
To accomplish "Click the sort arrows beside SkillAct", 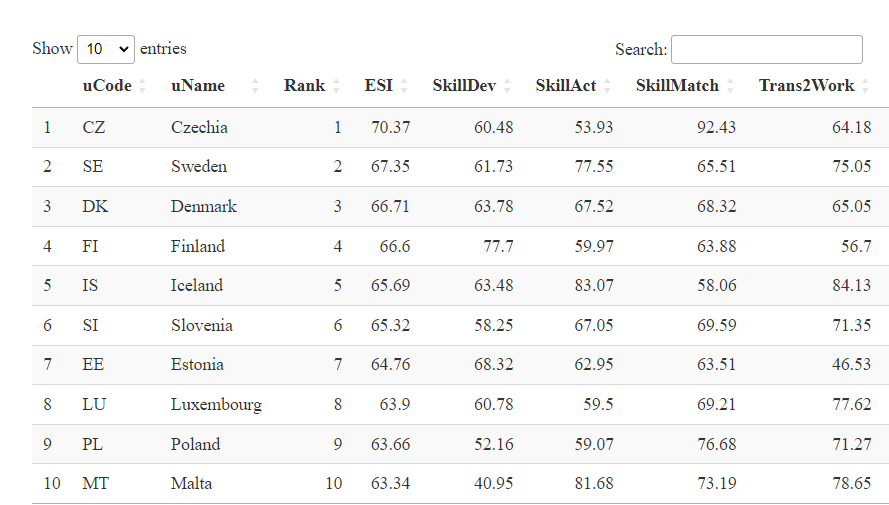I will coord(607,86).
